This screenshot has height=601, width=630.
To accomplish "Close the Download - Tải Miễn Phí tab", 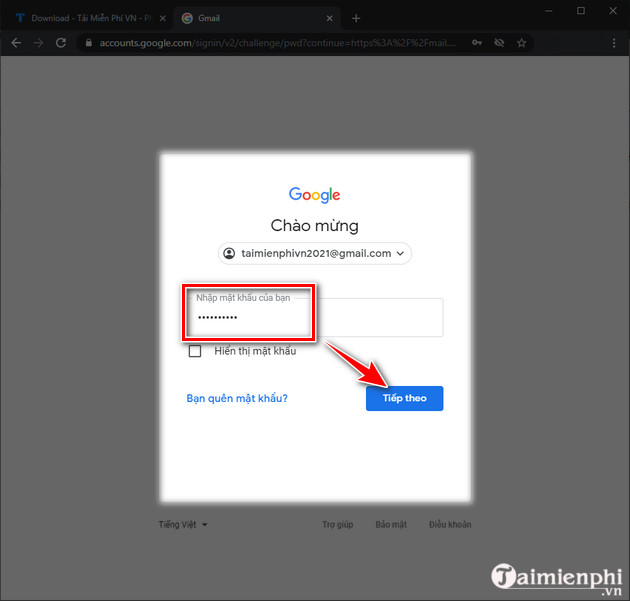I will (x=163, y=18).
